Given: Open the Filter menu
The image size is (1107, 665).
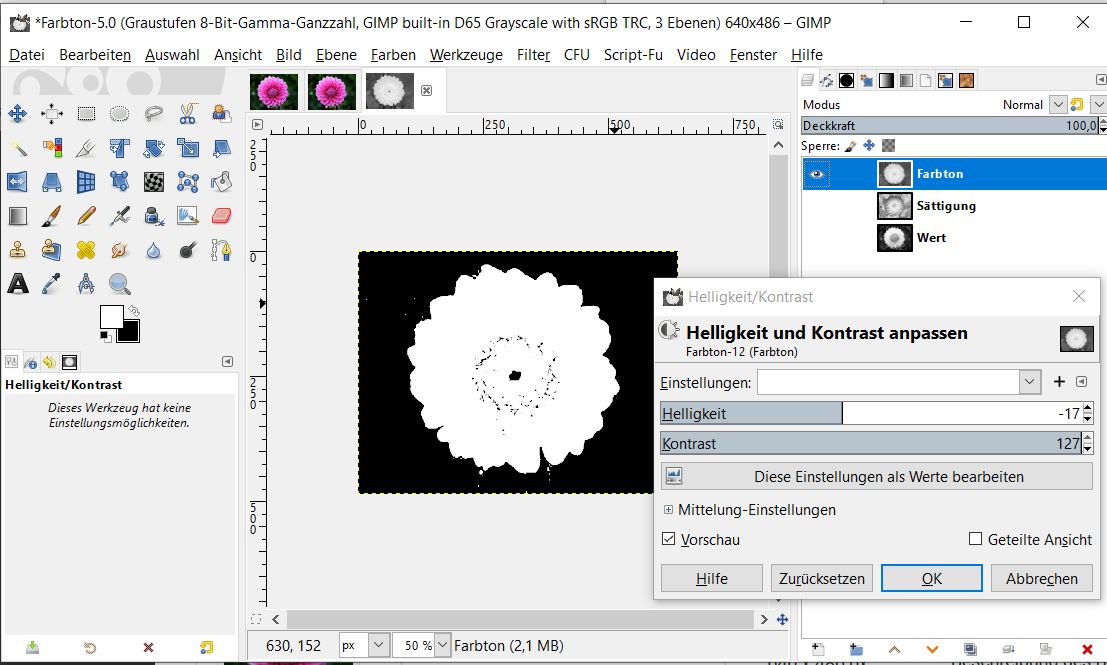Looking at the screenshot, I should click(533, 55).
